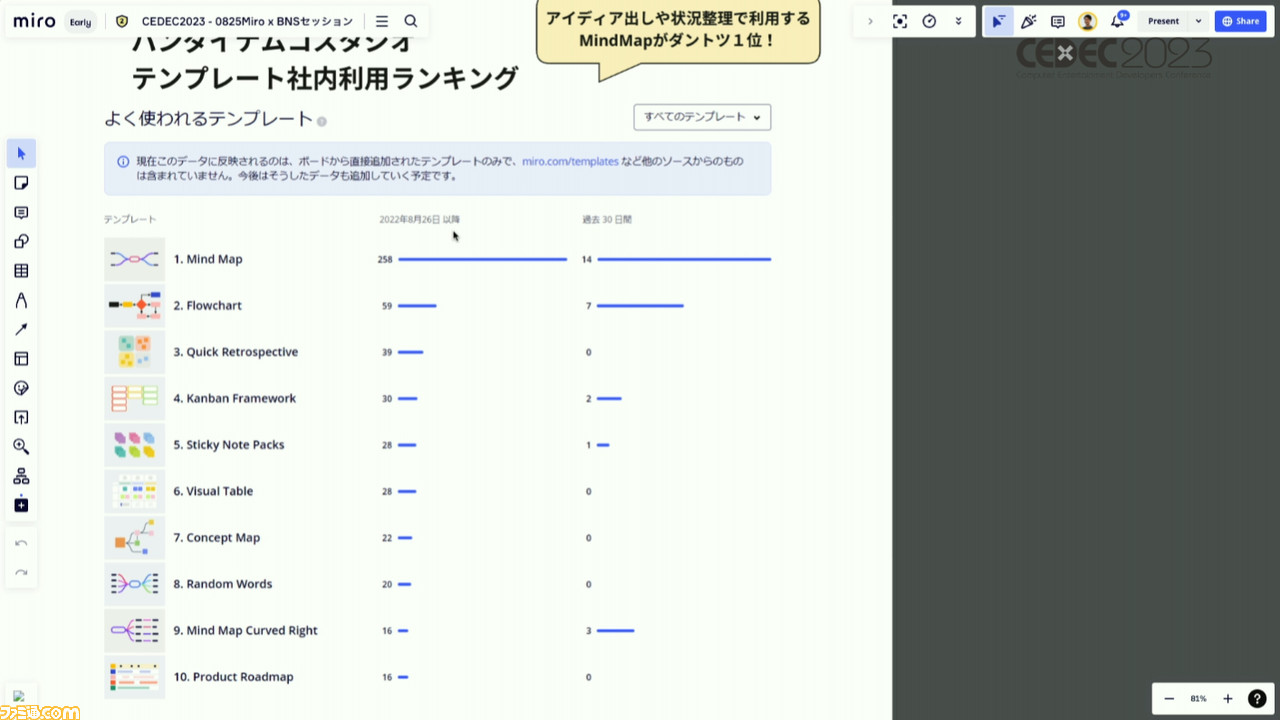Viewport: 1280px width, 720px height.
Task: Choose the comment tool in left toolbar
Action: (21, 213)
